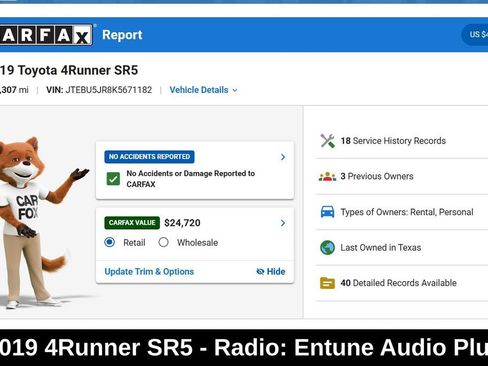Image resolution: width=488 pixels, height=366 pixels.
Task: Click the mileage text ending in 307 mi
Action: click(14, 90)
